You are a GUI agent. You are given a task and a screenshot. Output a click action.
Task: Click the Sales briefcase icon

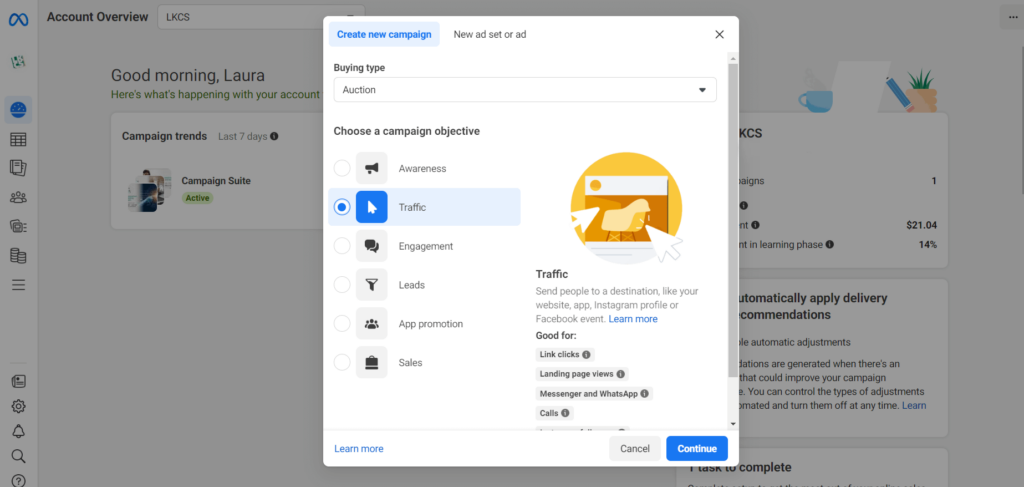(371, 362)
